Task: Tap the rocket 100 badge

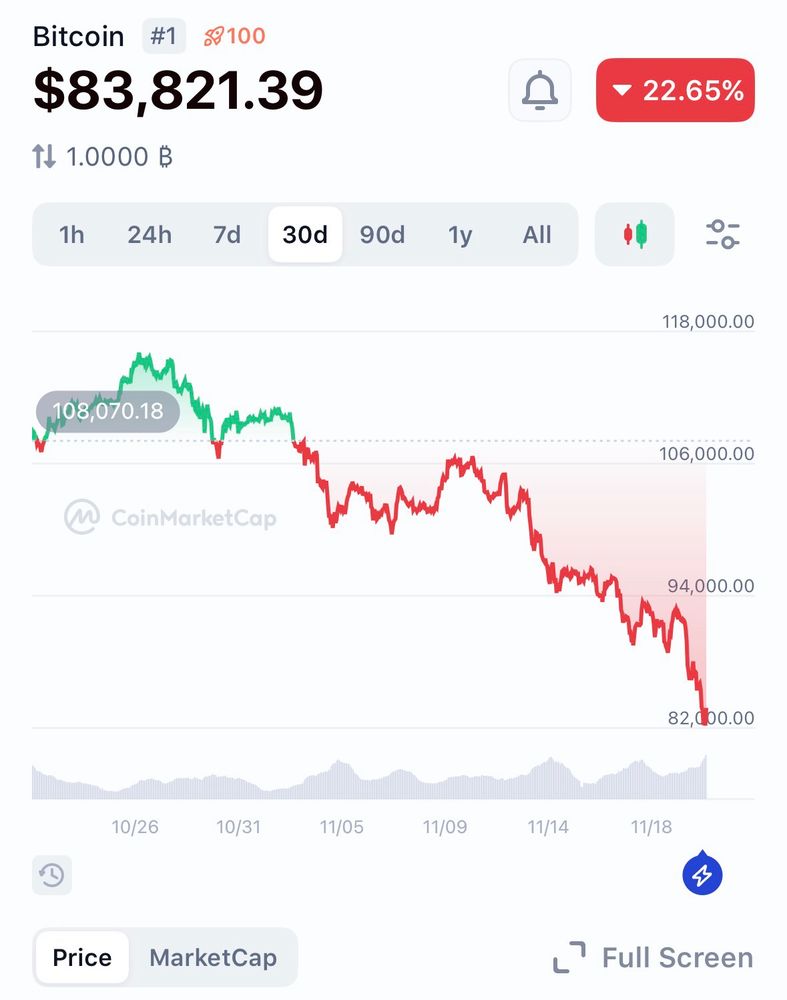Action: tap(235, 37)
